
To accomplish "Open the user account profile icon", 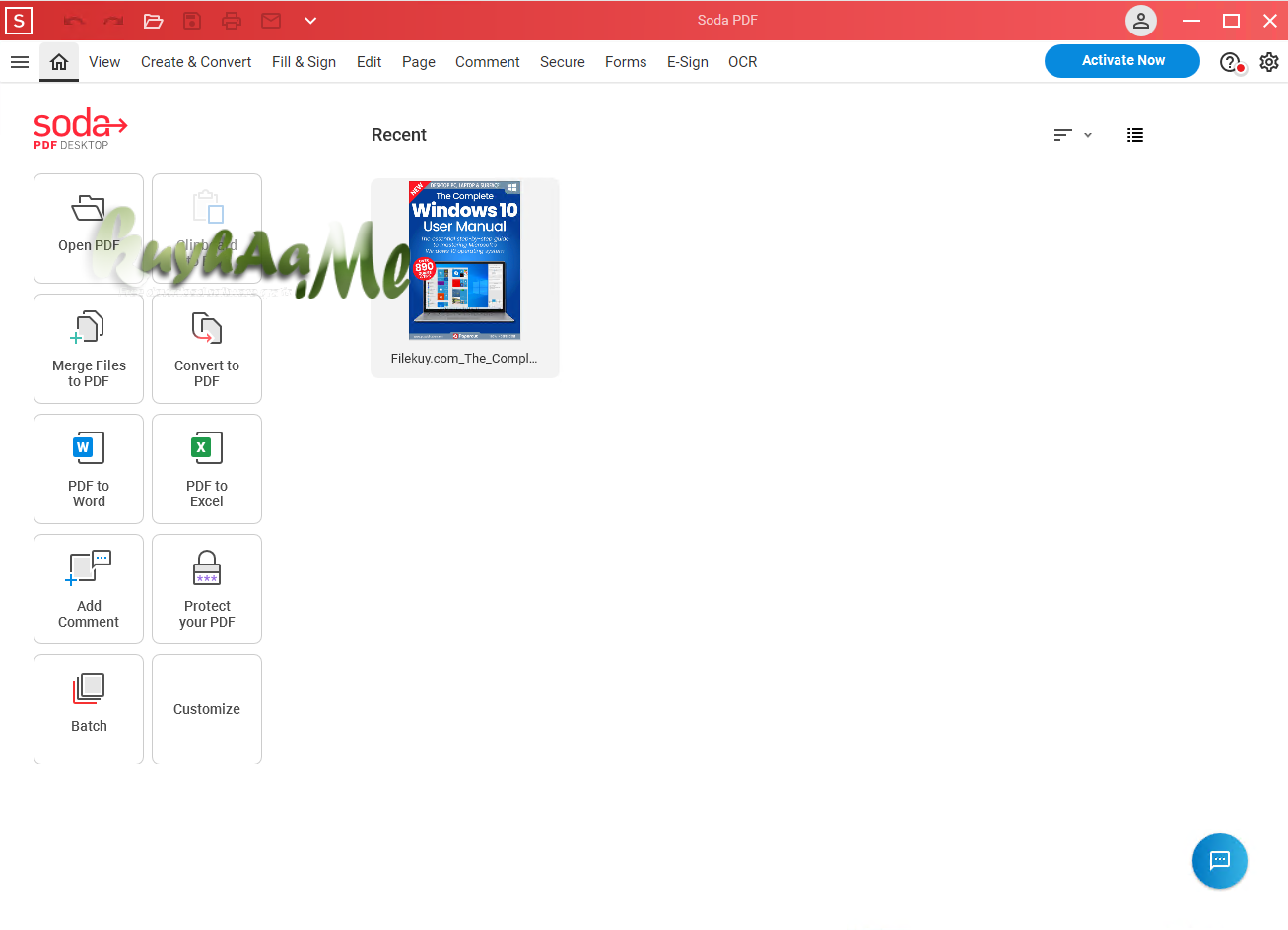I will [1141, 21].
